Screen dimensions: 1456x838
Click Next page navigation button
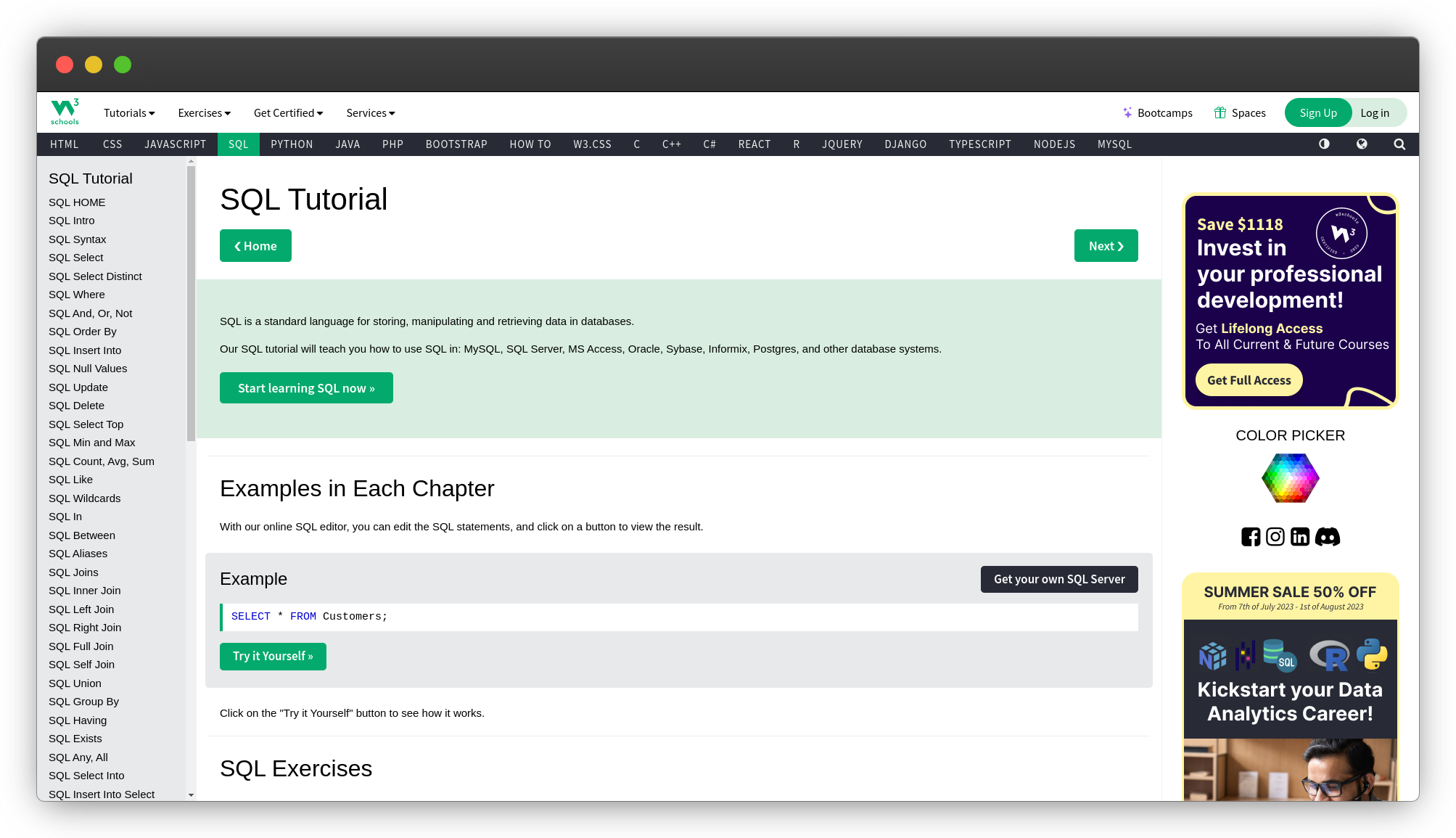(x=1105, y=246)
